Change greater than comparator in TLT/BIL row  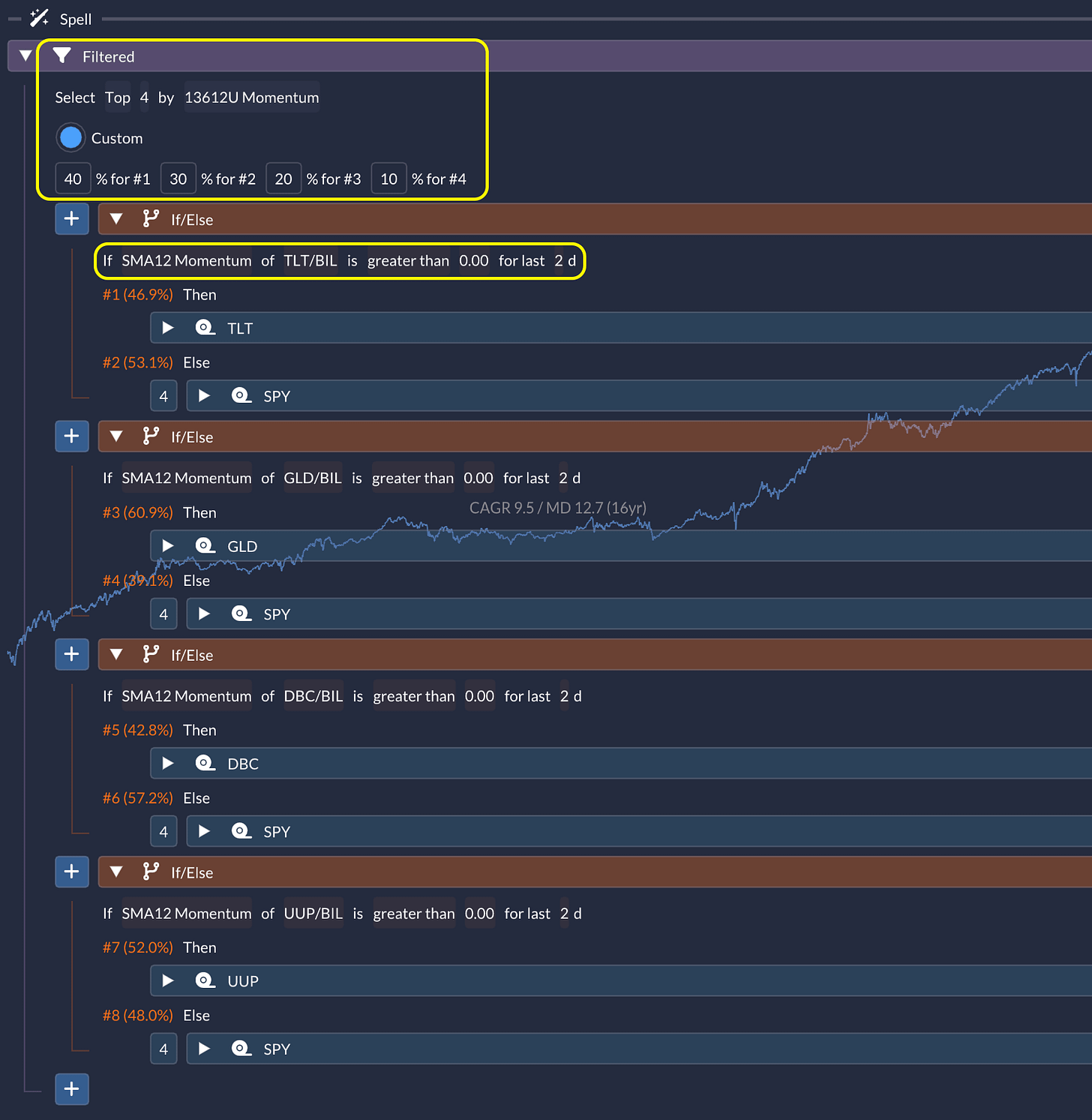[408, 261]
